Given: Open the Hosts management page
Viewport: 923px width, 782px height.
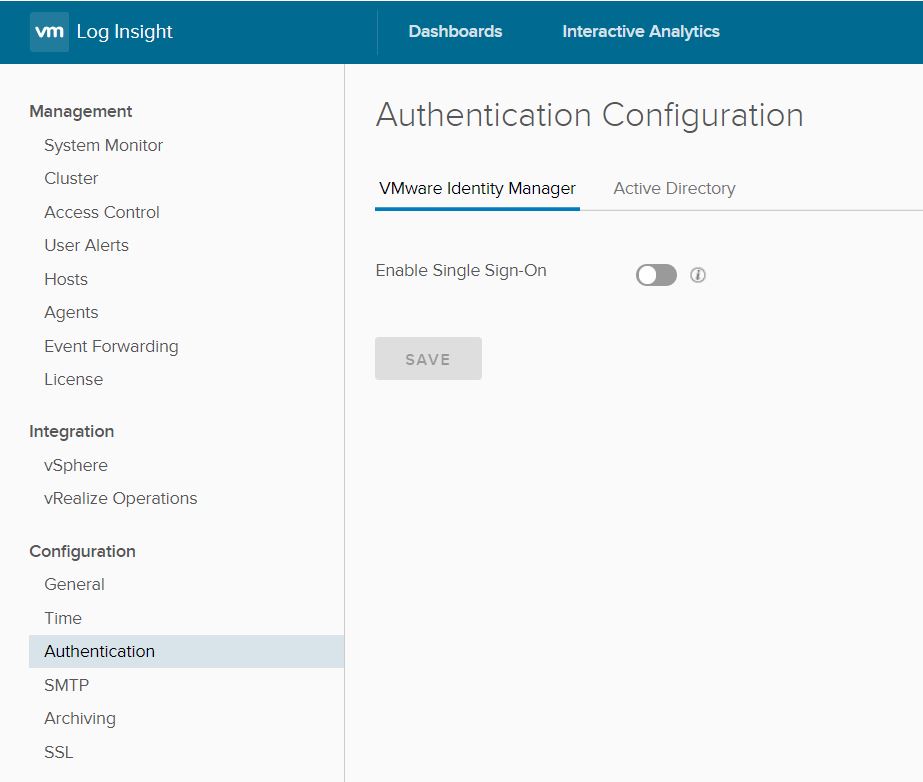Looking at the screenshot, I should click(x=65, y=279).
